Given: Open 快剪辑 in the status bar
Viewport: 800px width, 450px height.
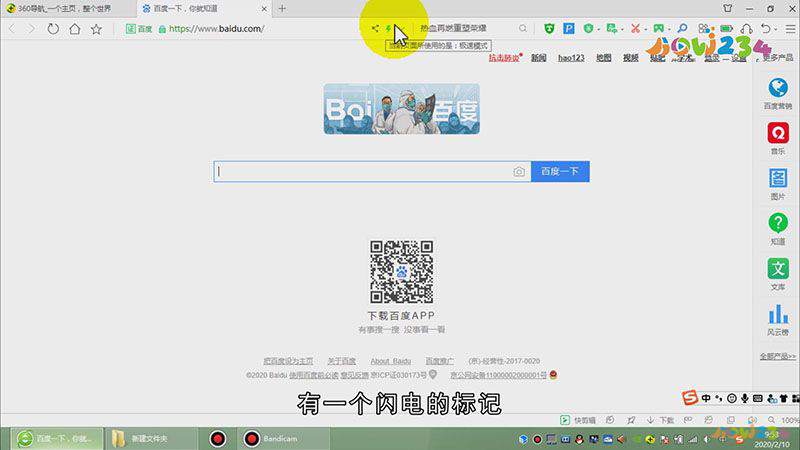Looking at the screenshot, I should [578, 420].
